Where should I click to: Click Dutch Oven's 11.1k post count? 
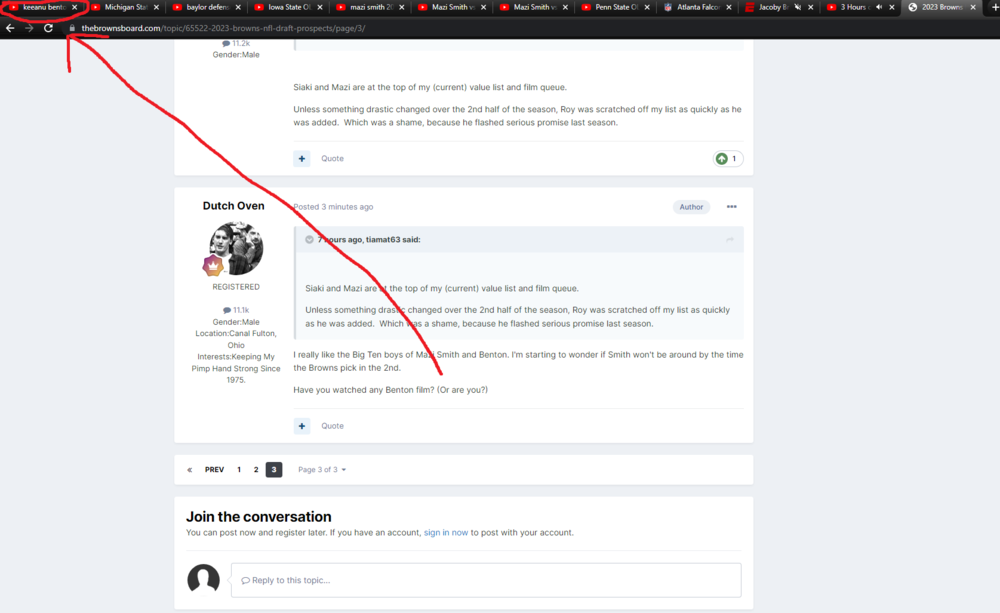point(236,310)
